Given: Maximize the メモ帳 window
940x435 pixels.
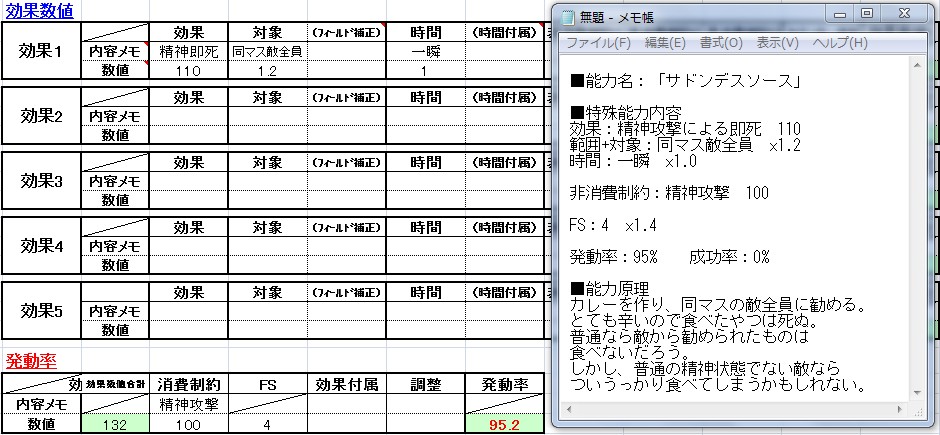Looking at the screenshot, I should click(x=866, y=14).
